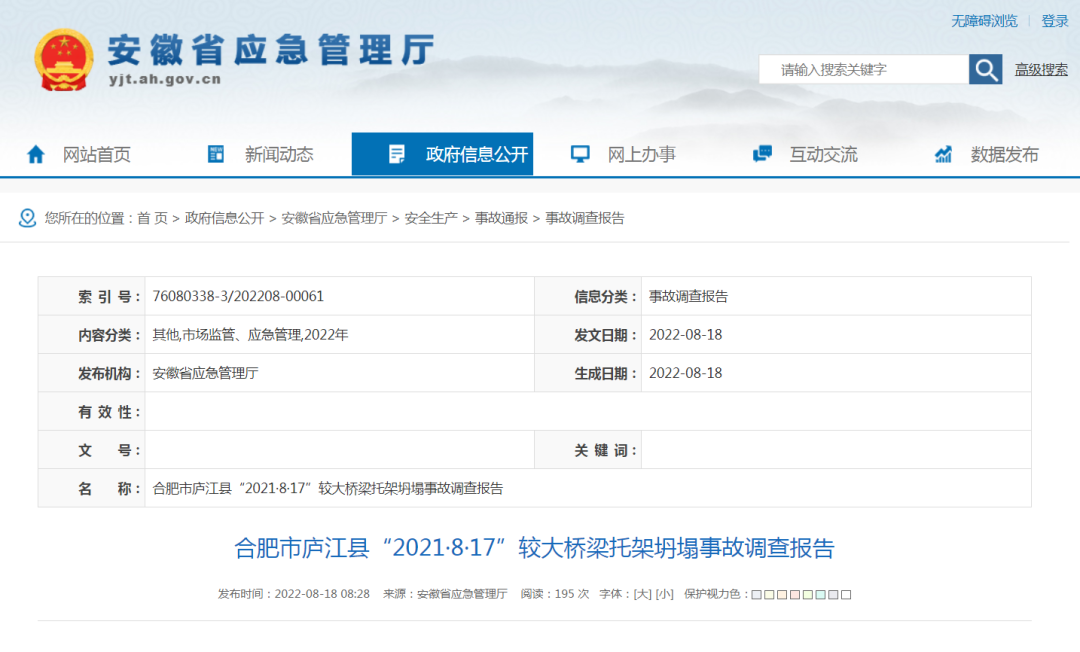
Task: Click the 来源：安徽省应急管理厅 text
Action: click(x=445, y=594)
